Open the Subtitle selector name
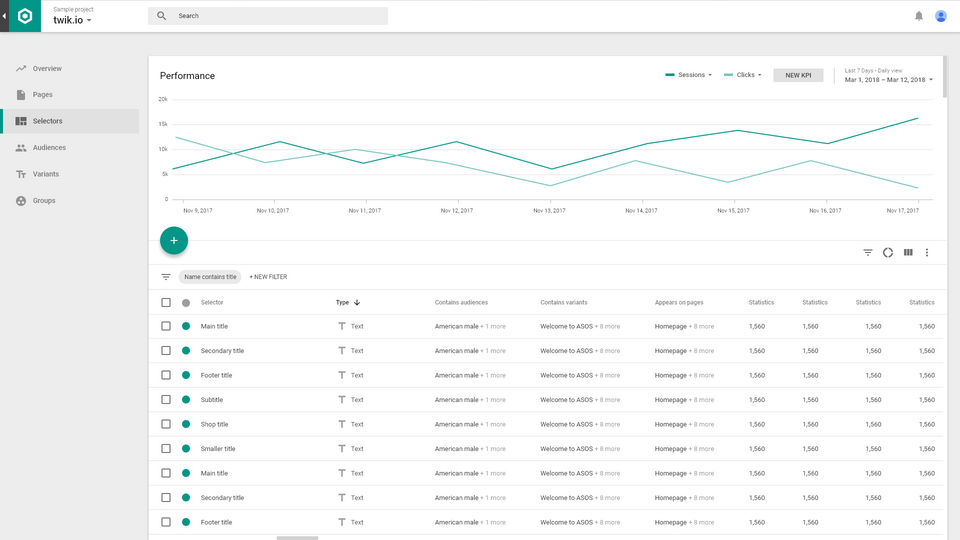The width and height of the screenshot is (960, 540). 212,400
